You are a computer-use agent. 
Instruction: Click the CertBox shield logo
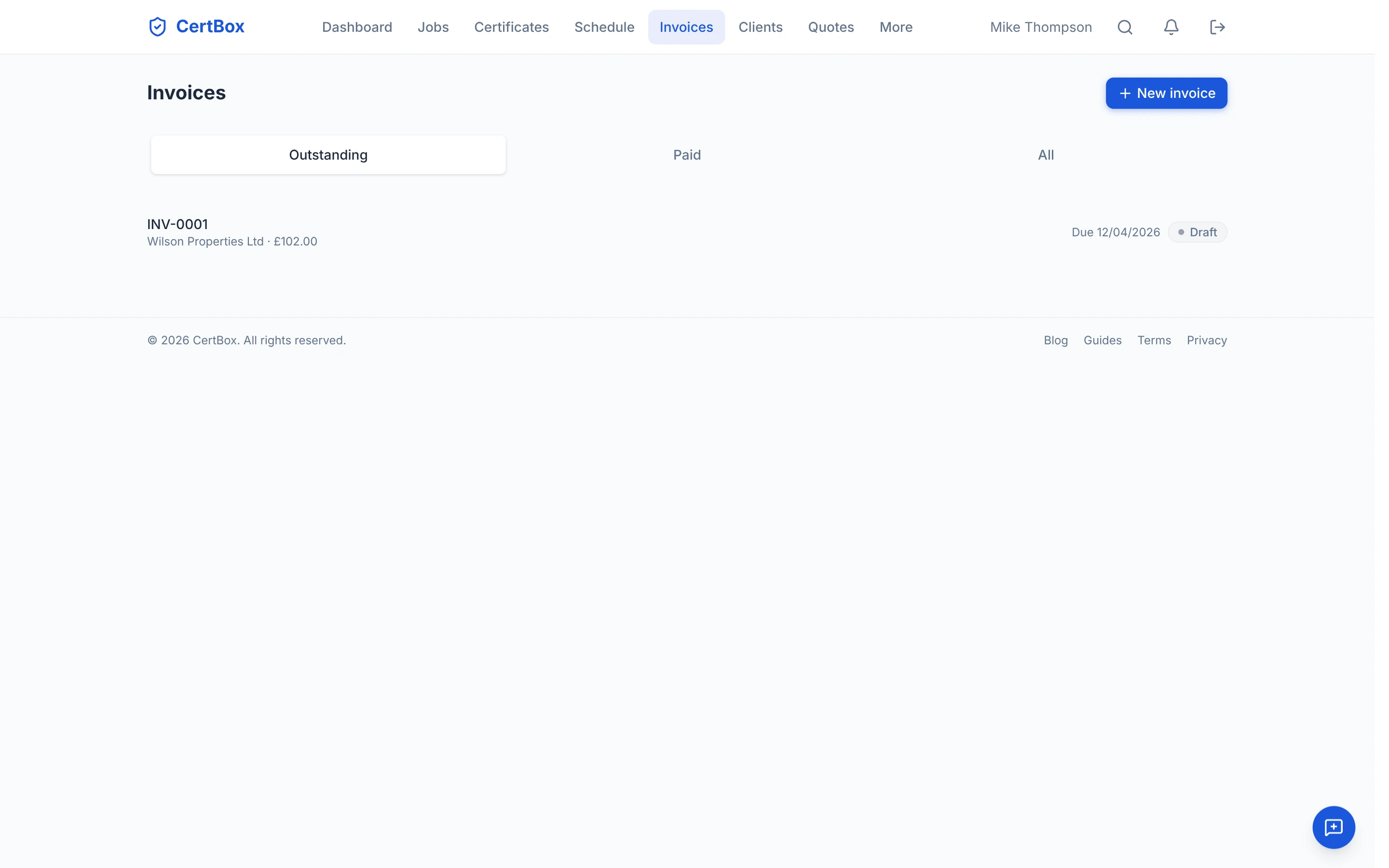157,27
